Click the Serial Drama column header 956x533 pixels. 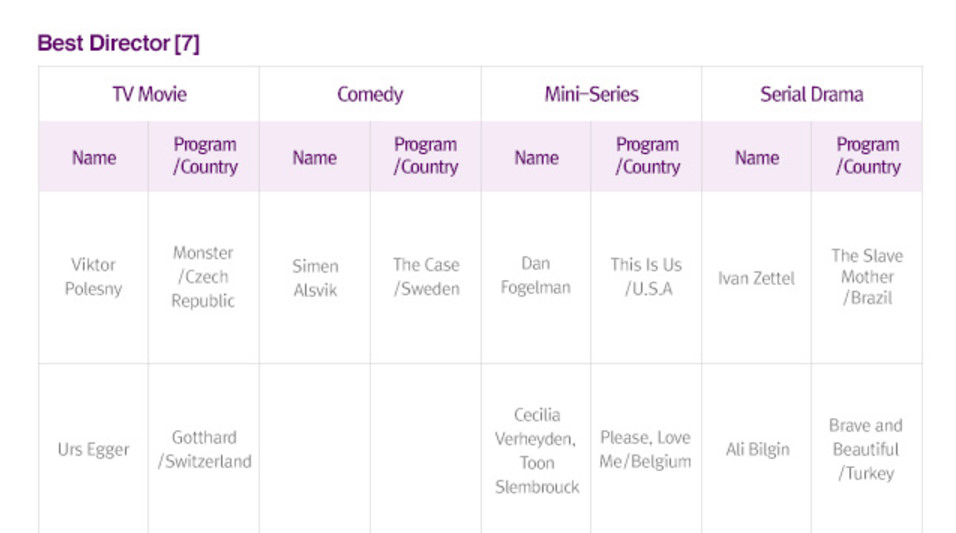click(x=811, y=95)
